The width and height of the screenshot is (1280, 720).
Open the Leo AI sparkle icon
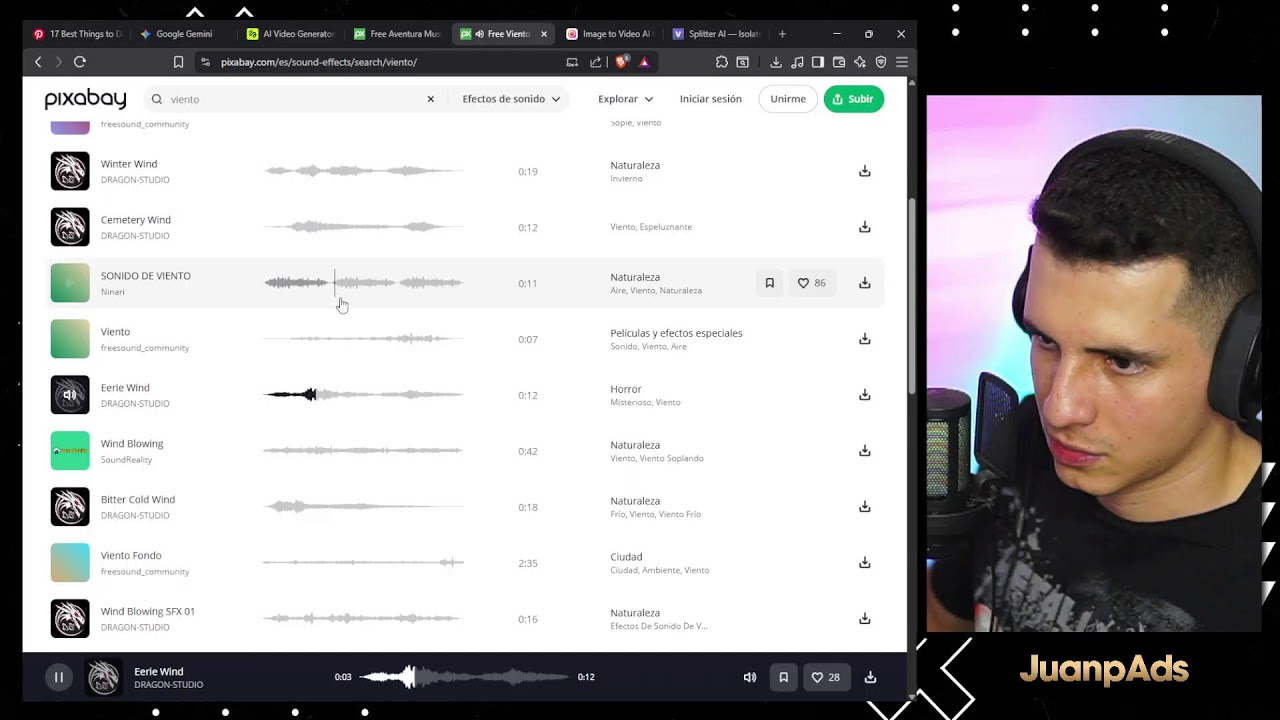tap(860, 62)
